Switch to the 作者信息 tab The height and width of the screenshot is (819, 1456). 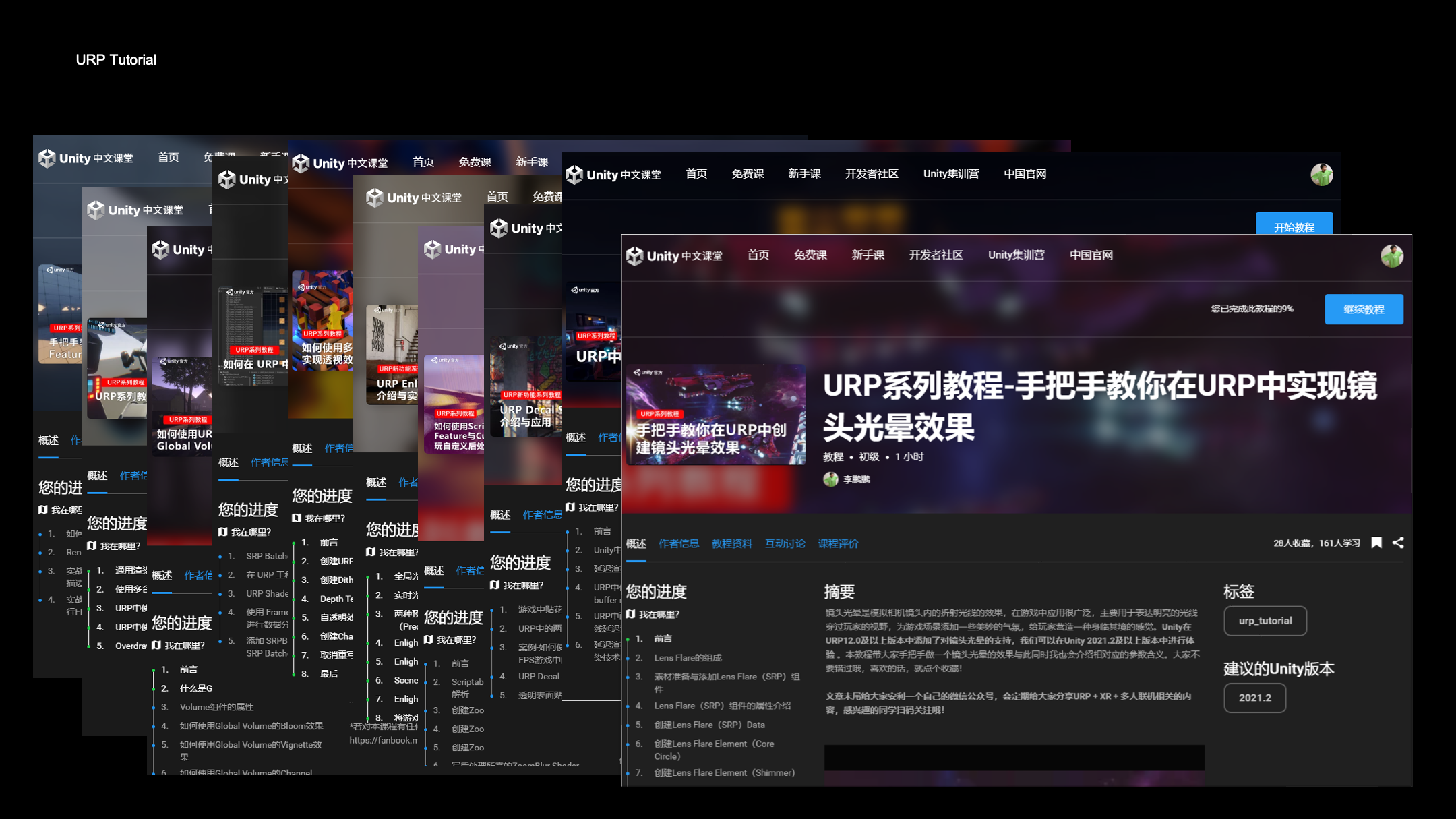pyautogui.click(x=678, y=543)
